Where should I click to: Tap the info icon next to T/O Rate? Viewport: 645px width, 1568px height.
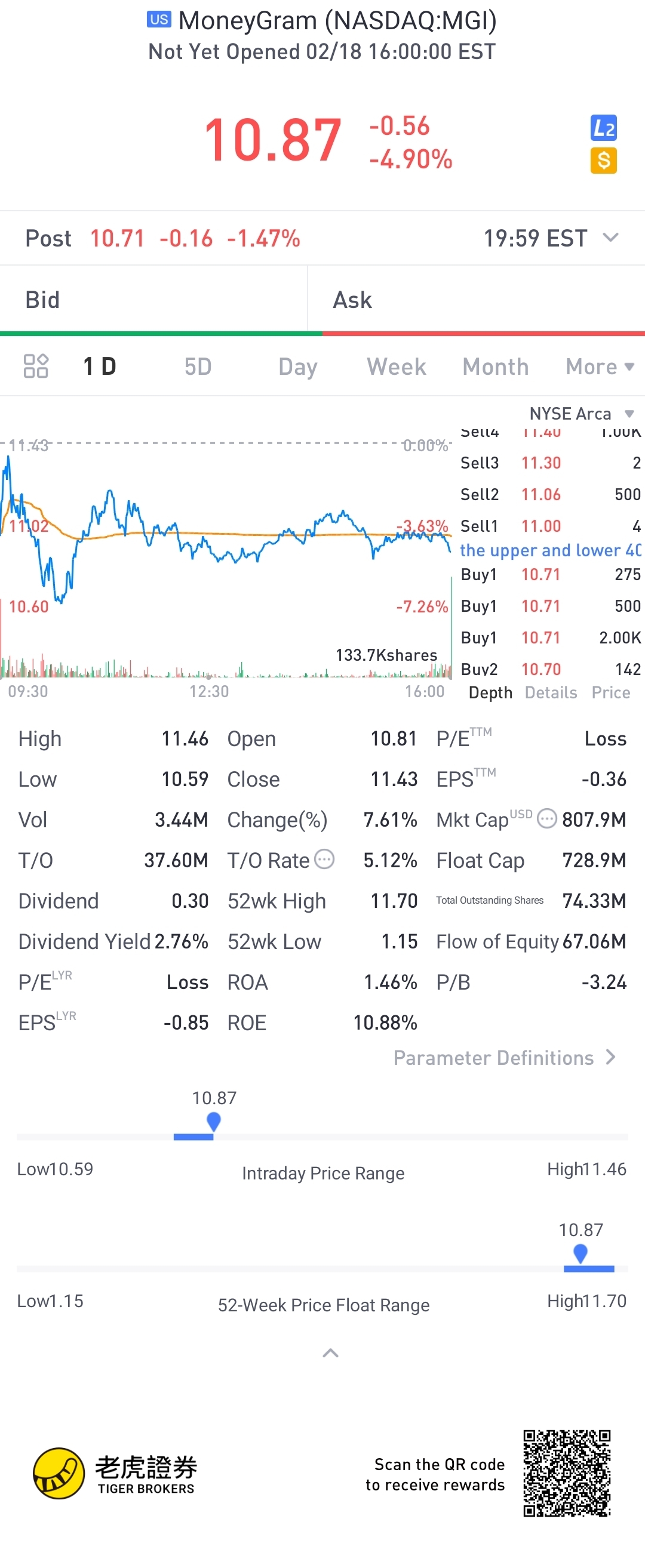(324, 860)
